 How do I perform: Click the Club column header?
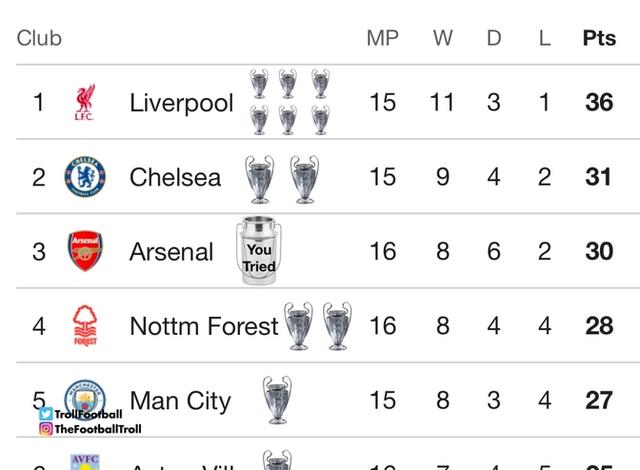tap(39, 38)
